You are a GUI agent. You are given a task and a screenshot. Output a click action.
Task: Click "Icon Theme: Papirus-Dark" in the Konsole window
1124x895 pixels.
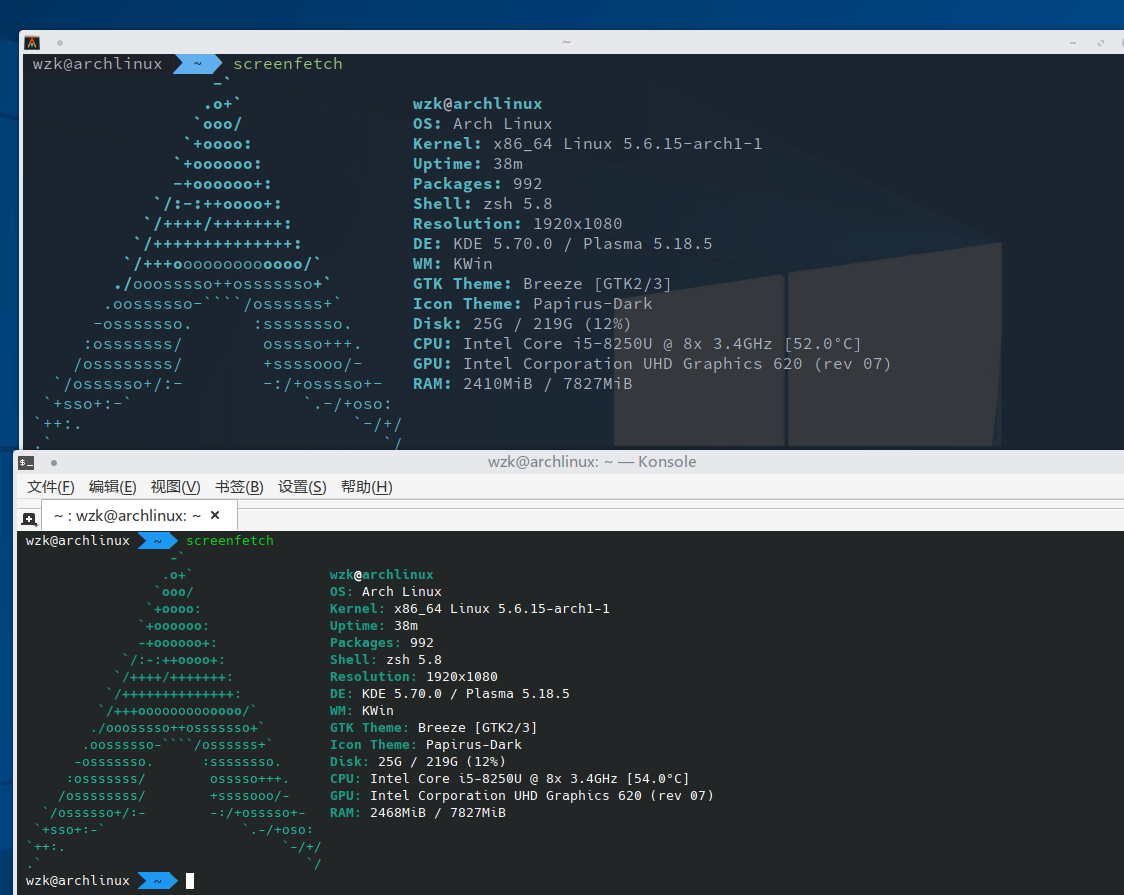tap(426, 745)
